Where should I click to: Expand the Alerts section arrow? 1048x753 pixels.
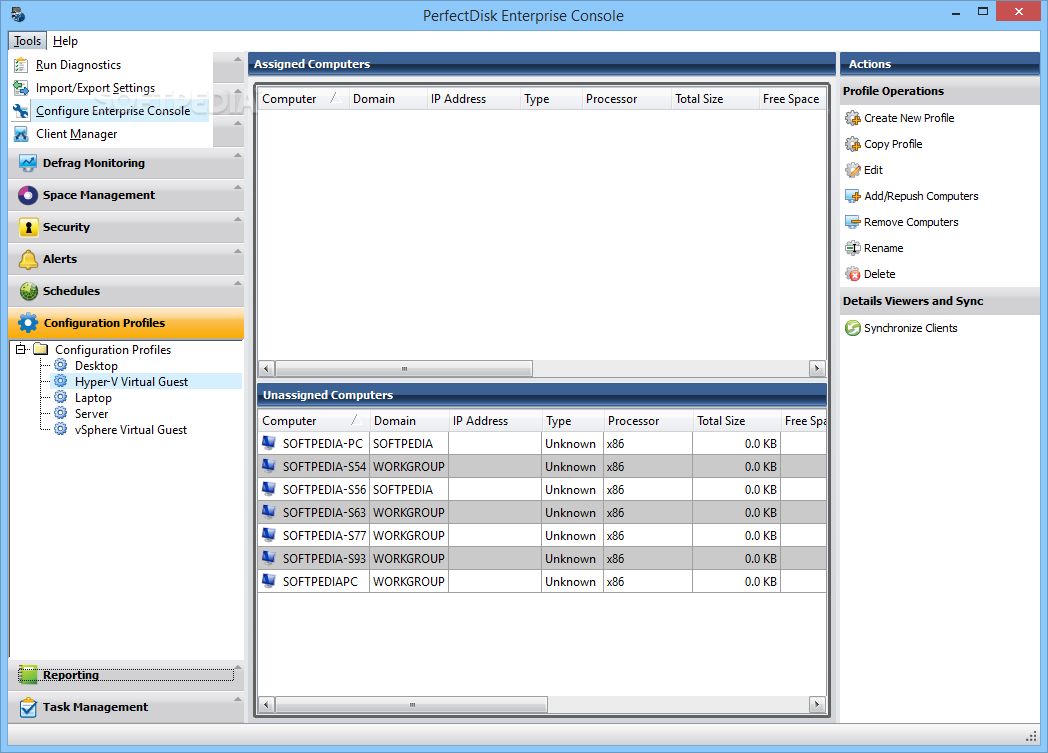pos(237,251)
